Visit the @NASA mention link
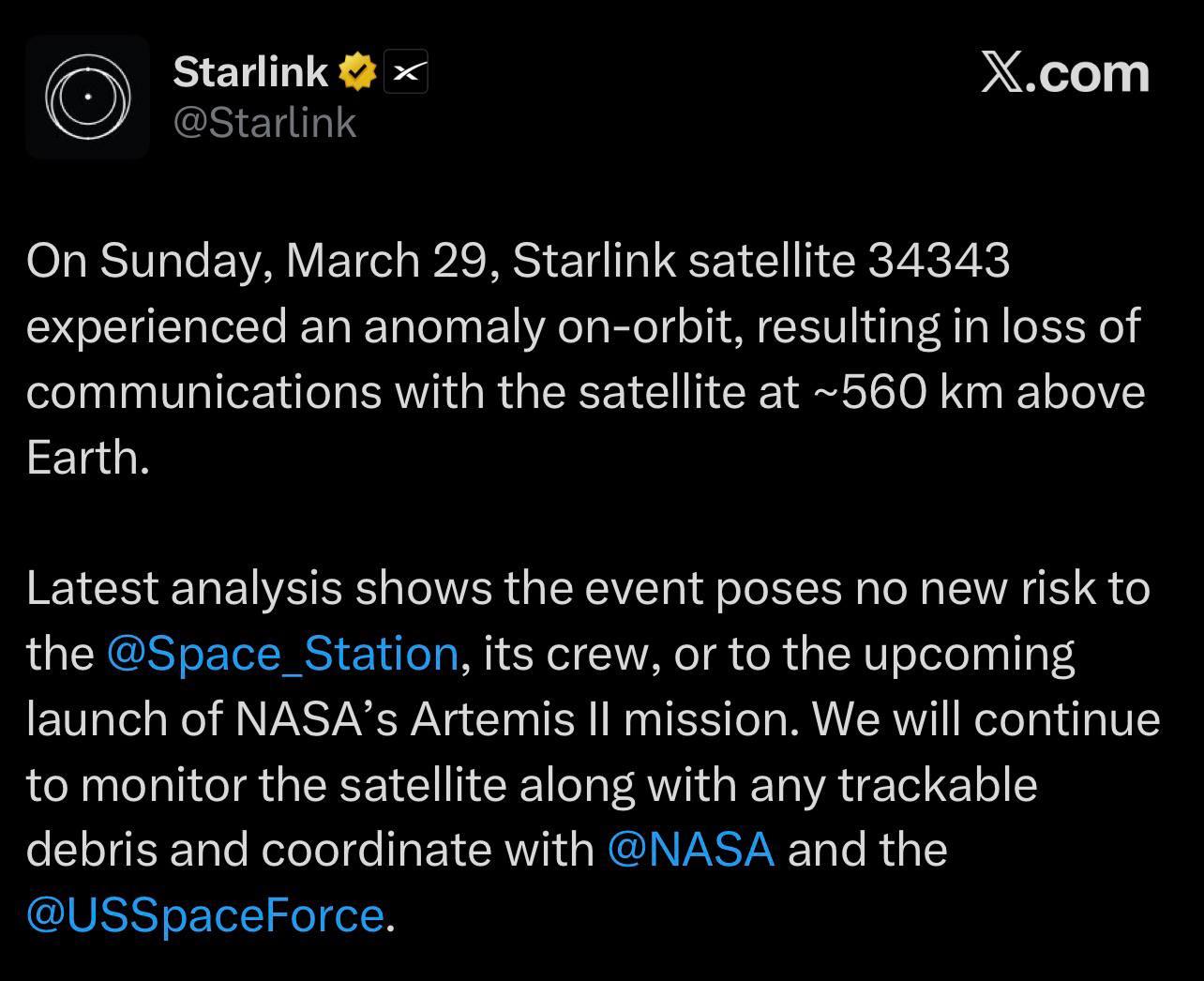 point(691,850)
